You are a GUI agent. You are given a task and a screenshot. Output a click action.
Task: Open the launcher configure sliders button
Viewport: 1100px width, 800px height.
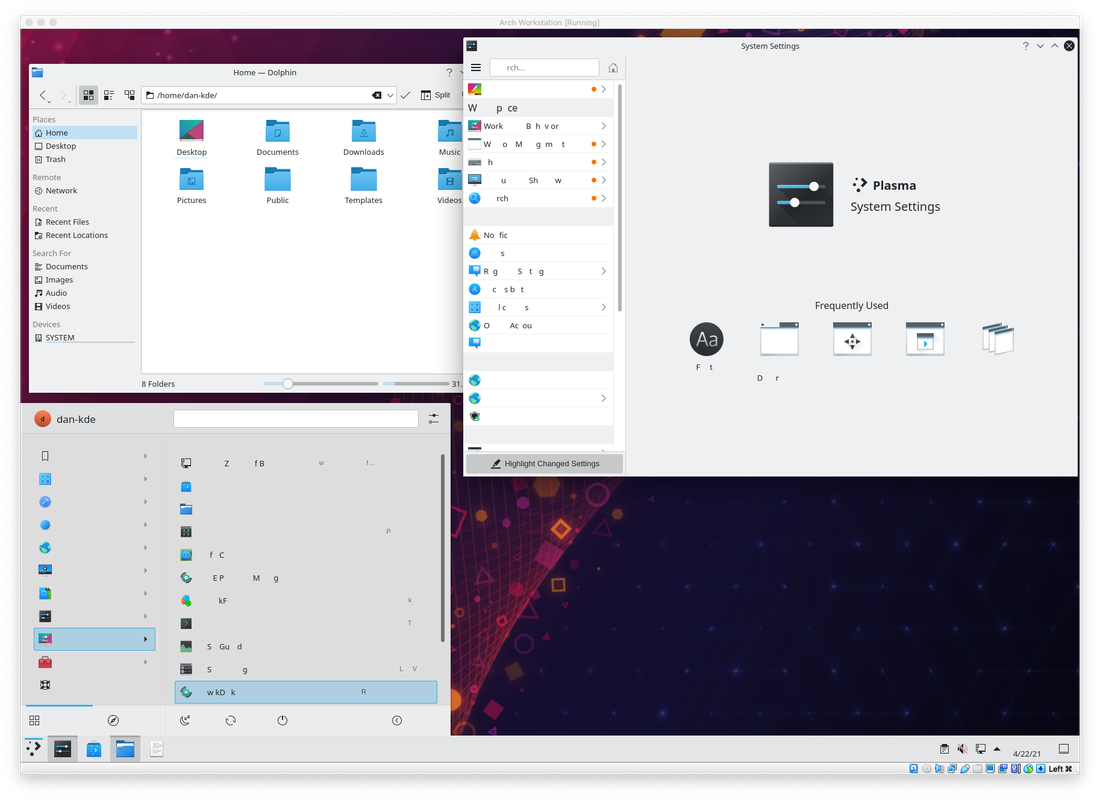click(434, 419)
